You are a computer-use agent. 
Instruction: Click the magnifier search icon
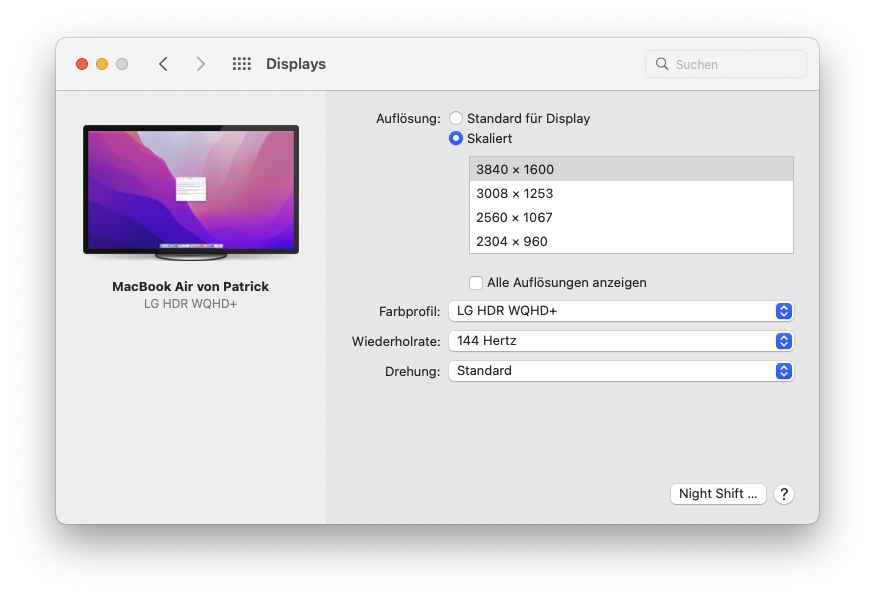coord(662,64)
